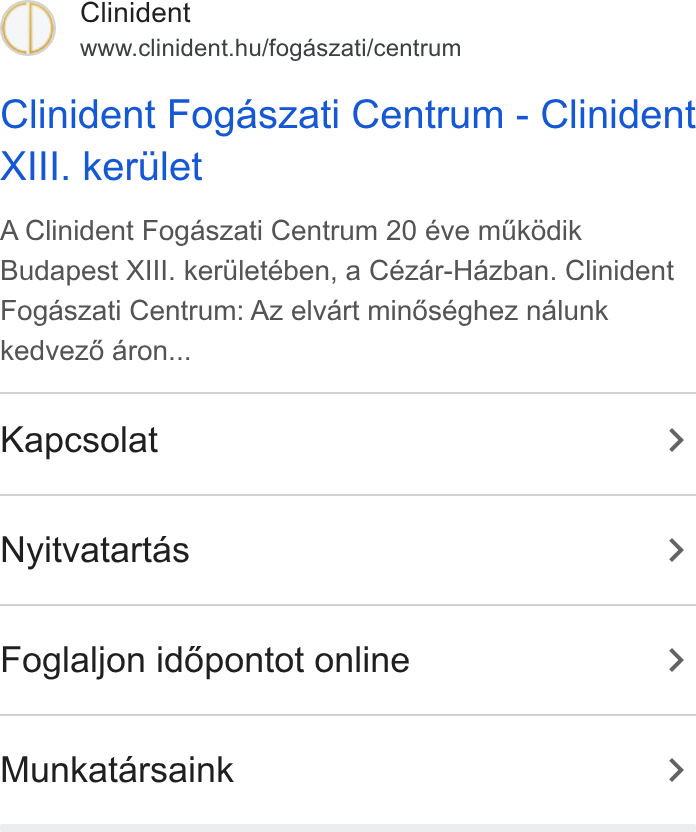
Task: Click the 'kedvező áron...' snippet ending
Action: click(95, 351)
